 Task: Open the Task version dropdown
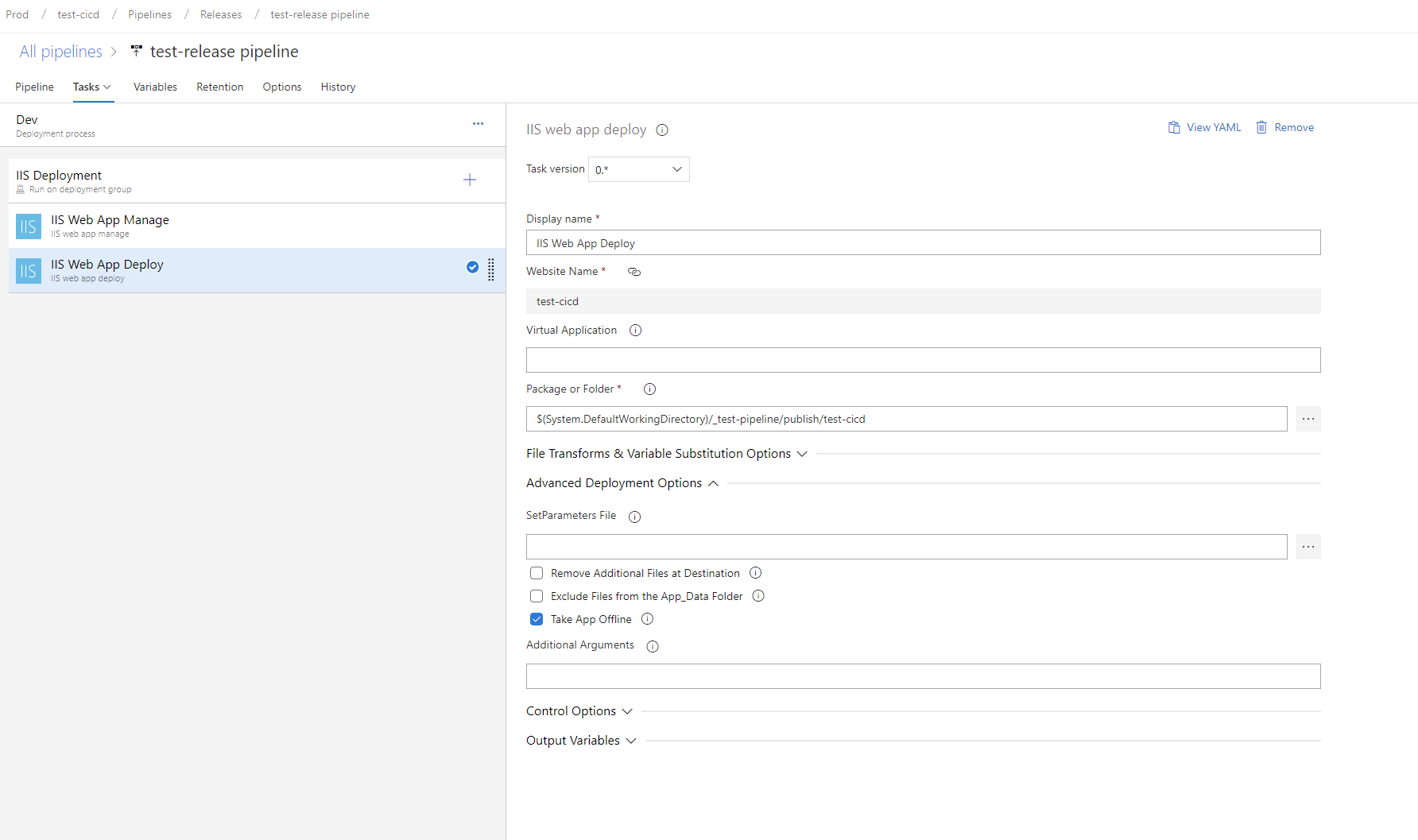[639, 169]
